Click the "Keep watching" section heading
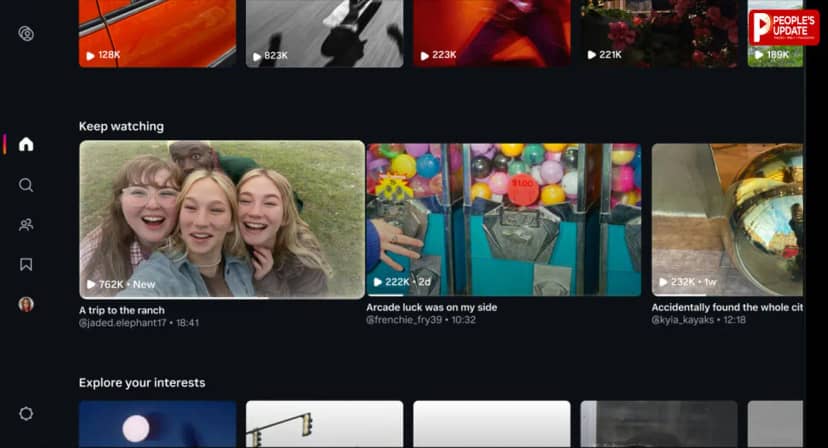Viewport: 828px width, 448px height. pyautogui.click(x=121, y=126)
